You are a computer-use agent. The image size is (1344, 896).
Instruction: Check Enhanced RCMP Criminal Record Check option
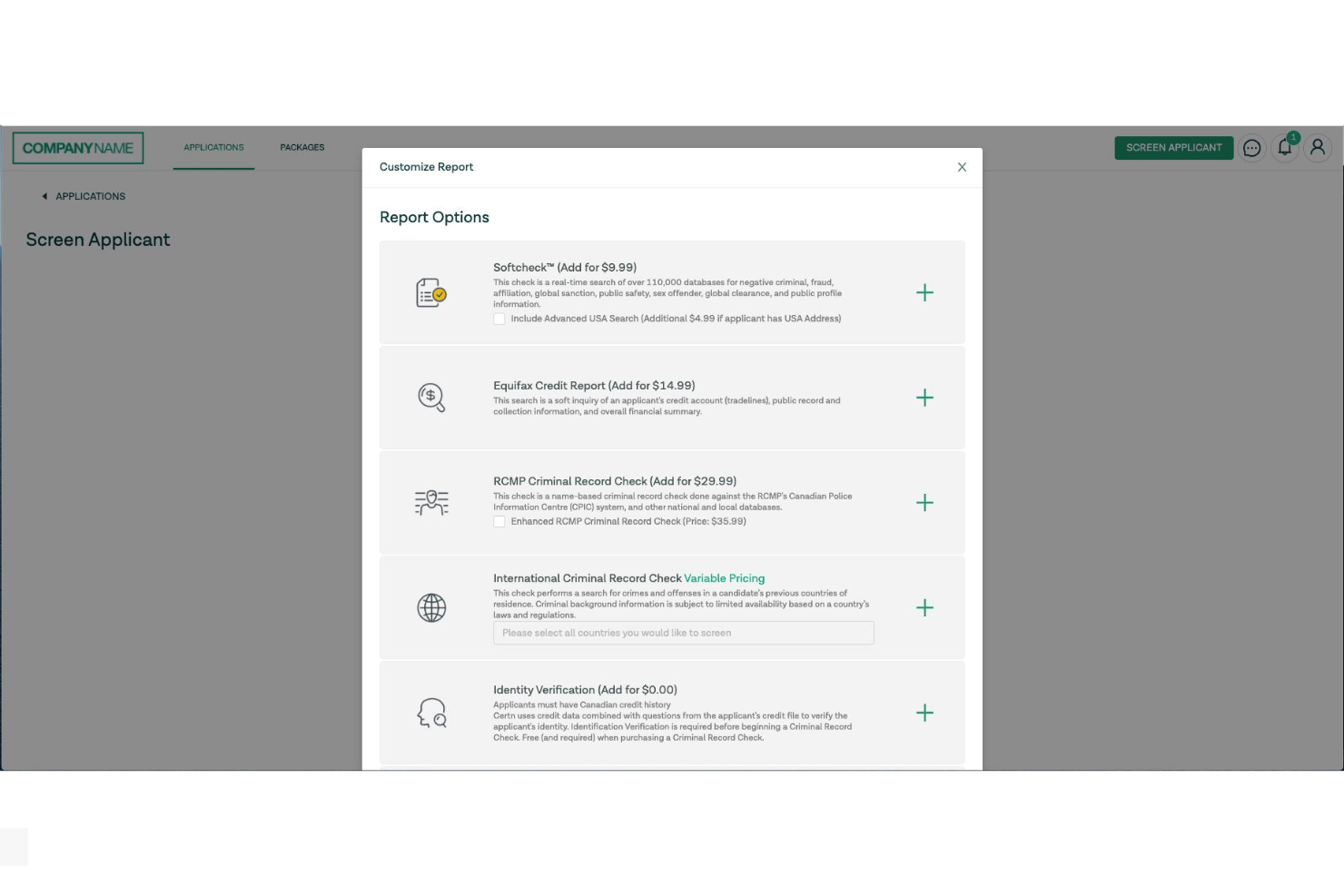(x=499, y=522)
